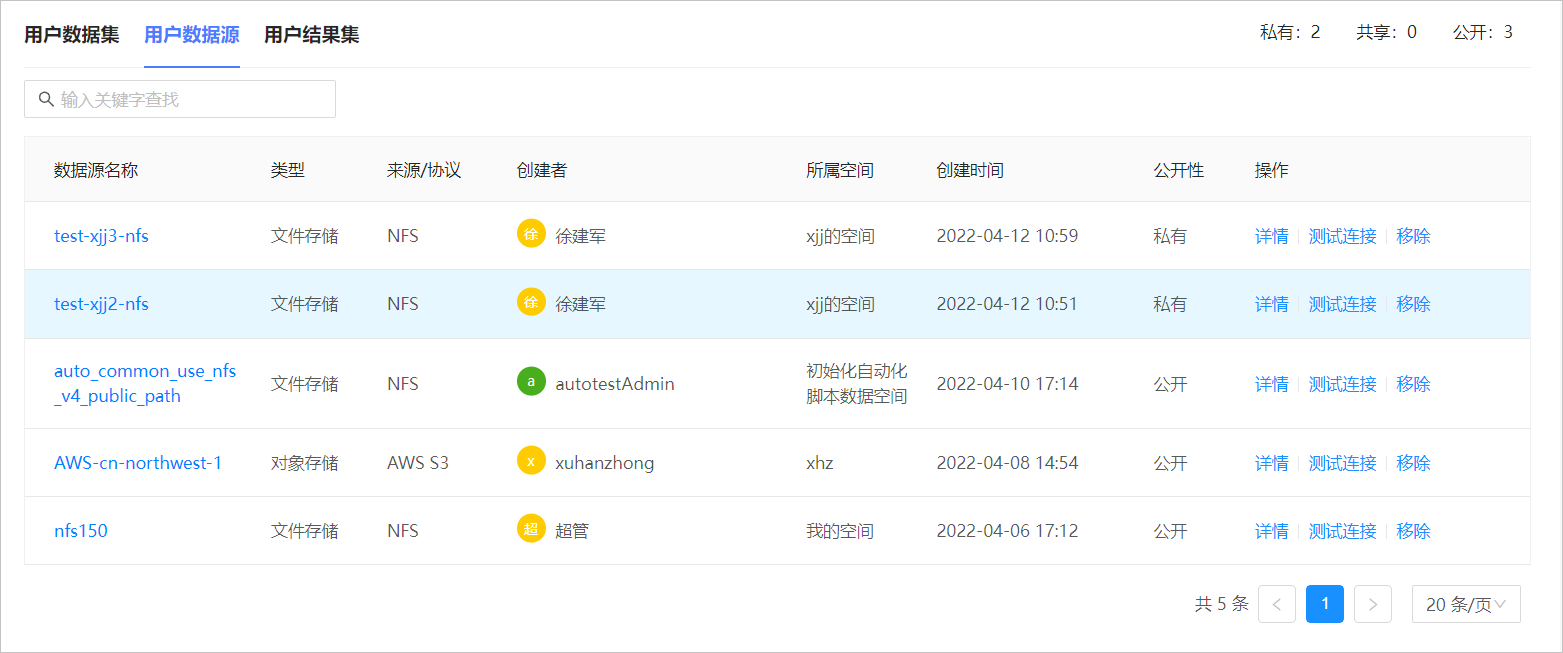The height and width of the screenshot is (653, 1563).
Task: Go to previous page arrow
Action: (x=1277, y=604)
